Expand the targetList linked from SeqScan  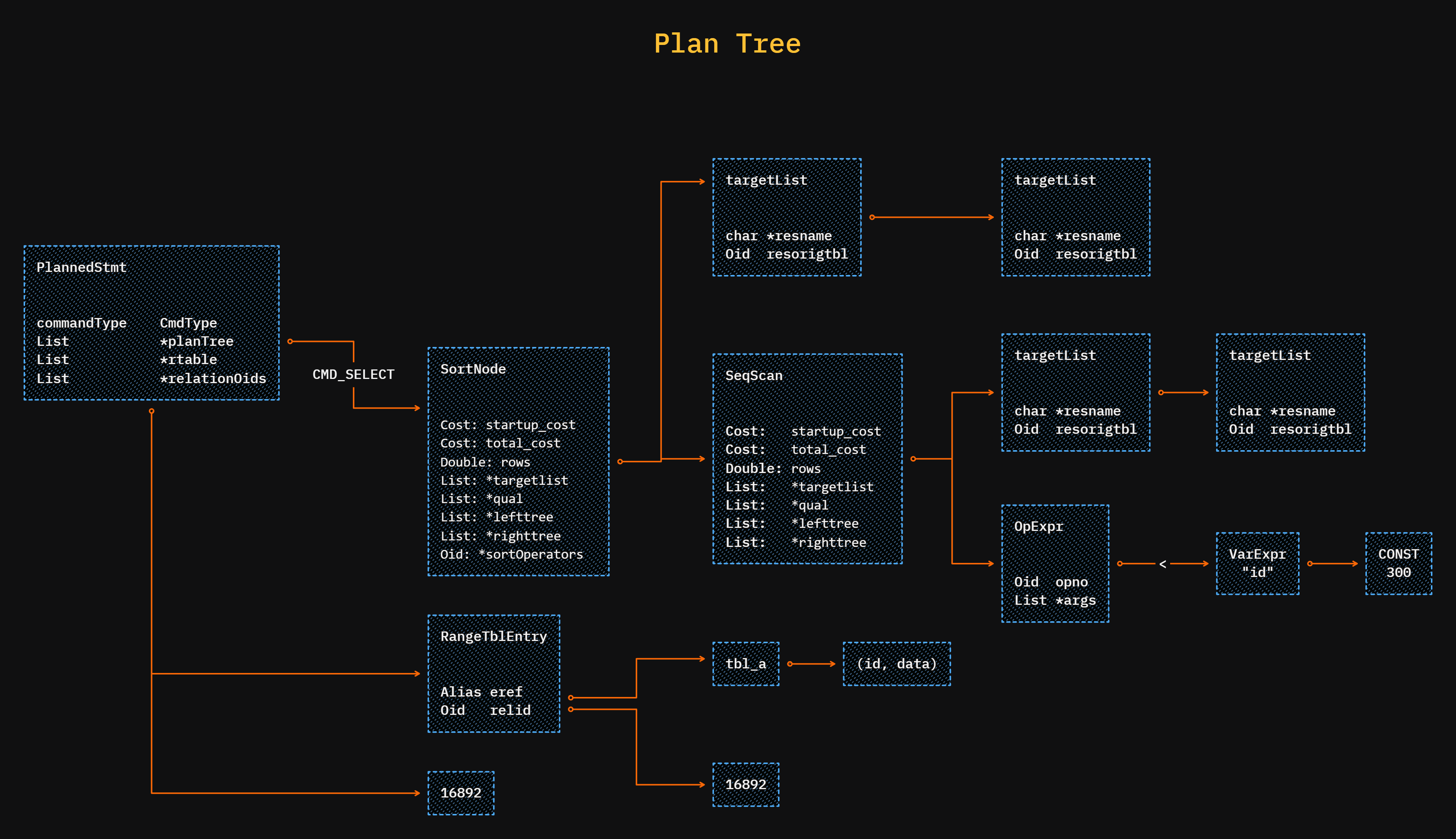click(x=1075, y=392)
